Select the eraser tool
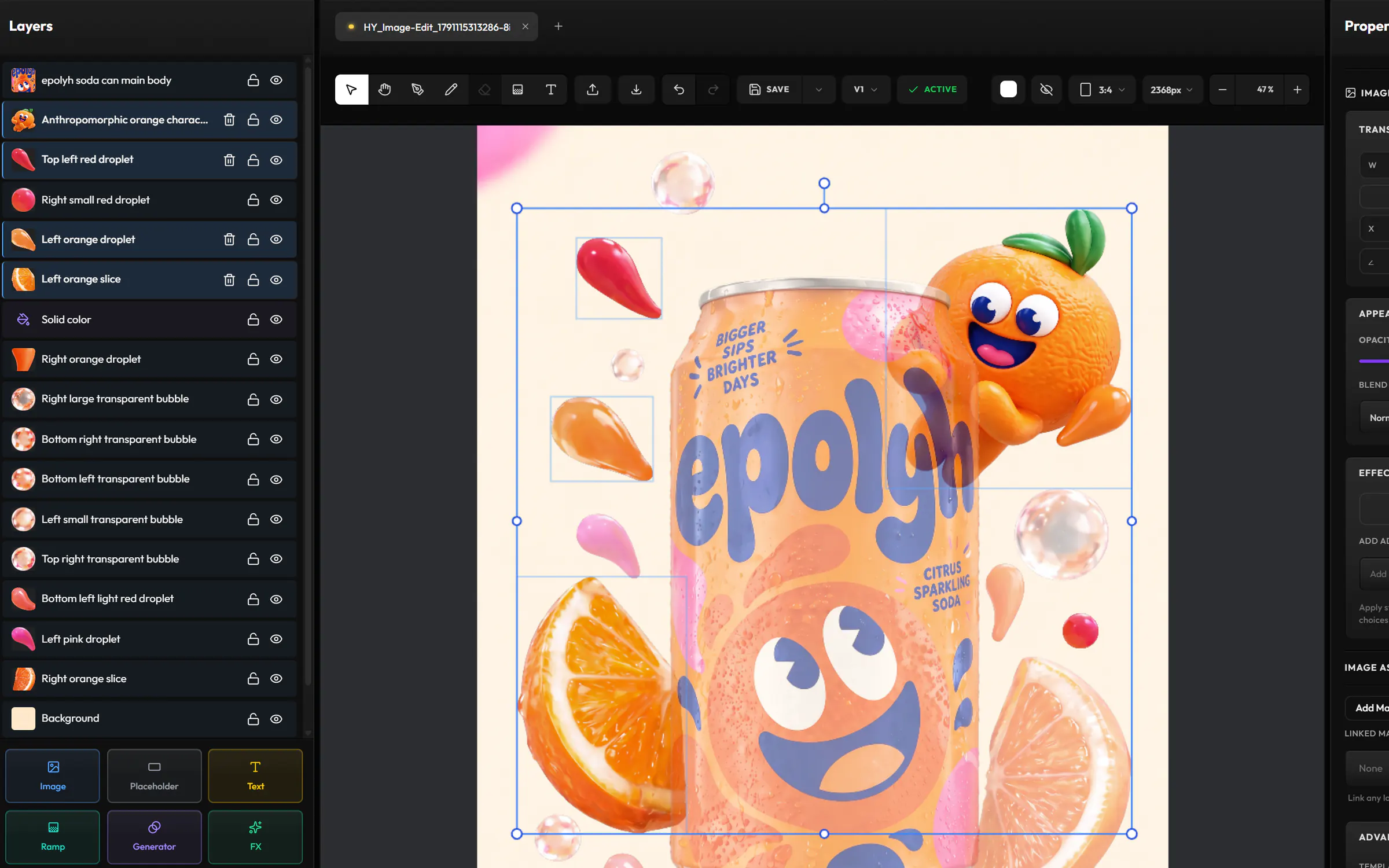Viewport: 1389px width, 868px height. 484,90
